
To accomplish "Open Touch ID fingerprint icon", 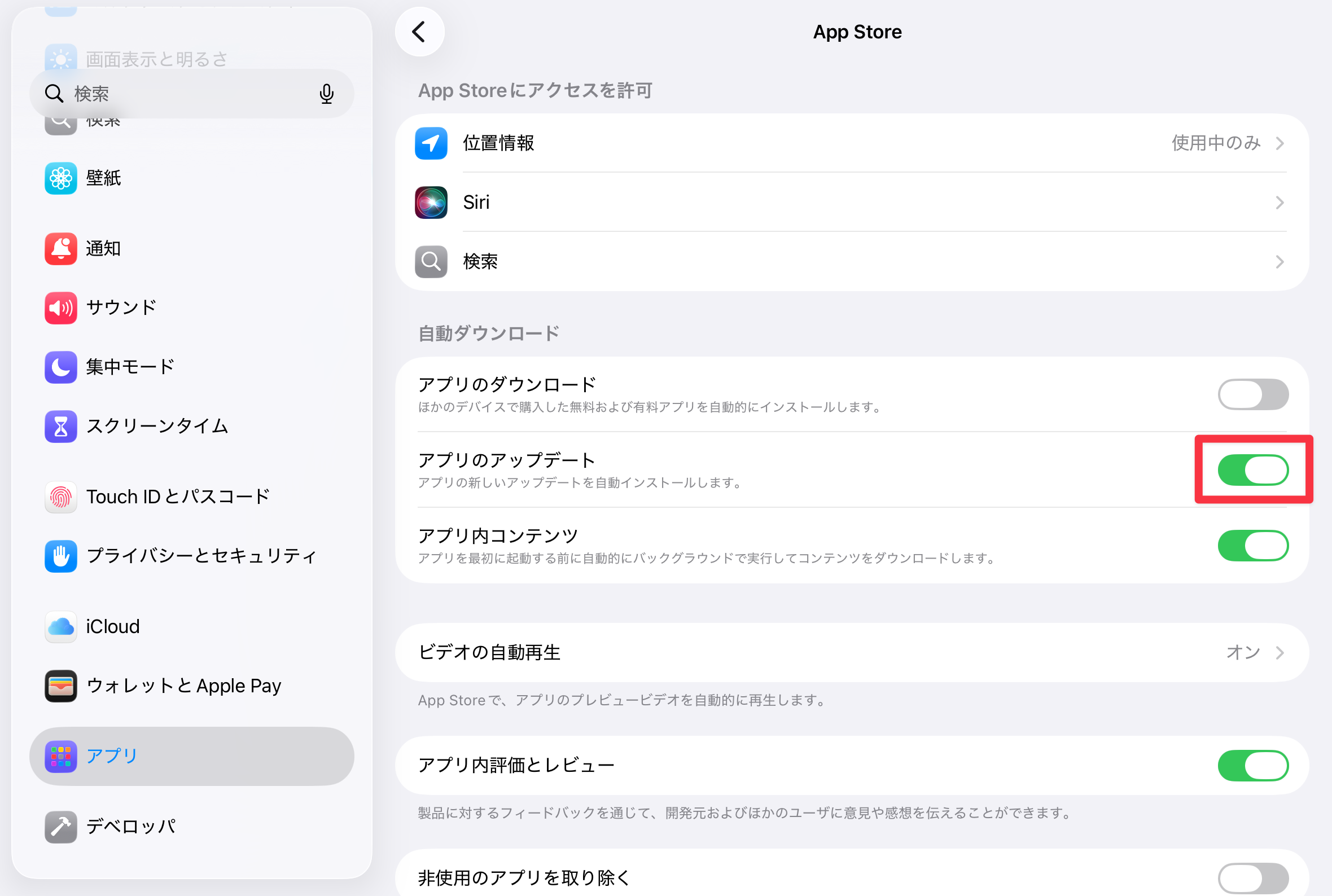I will click(61, 497).
